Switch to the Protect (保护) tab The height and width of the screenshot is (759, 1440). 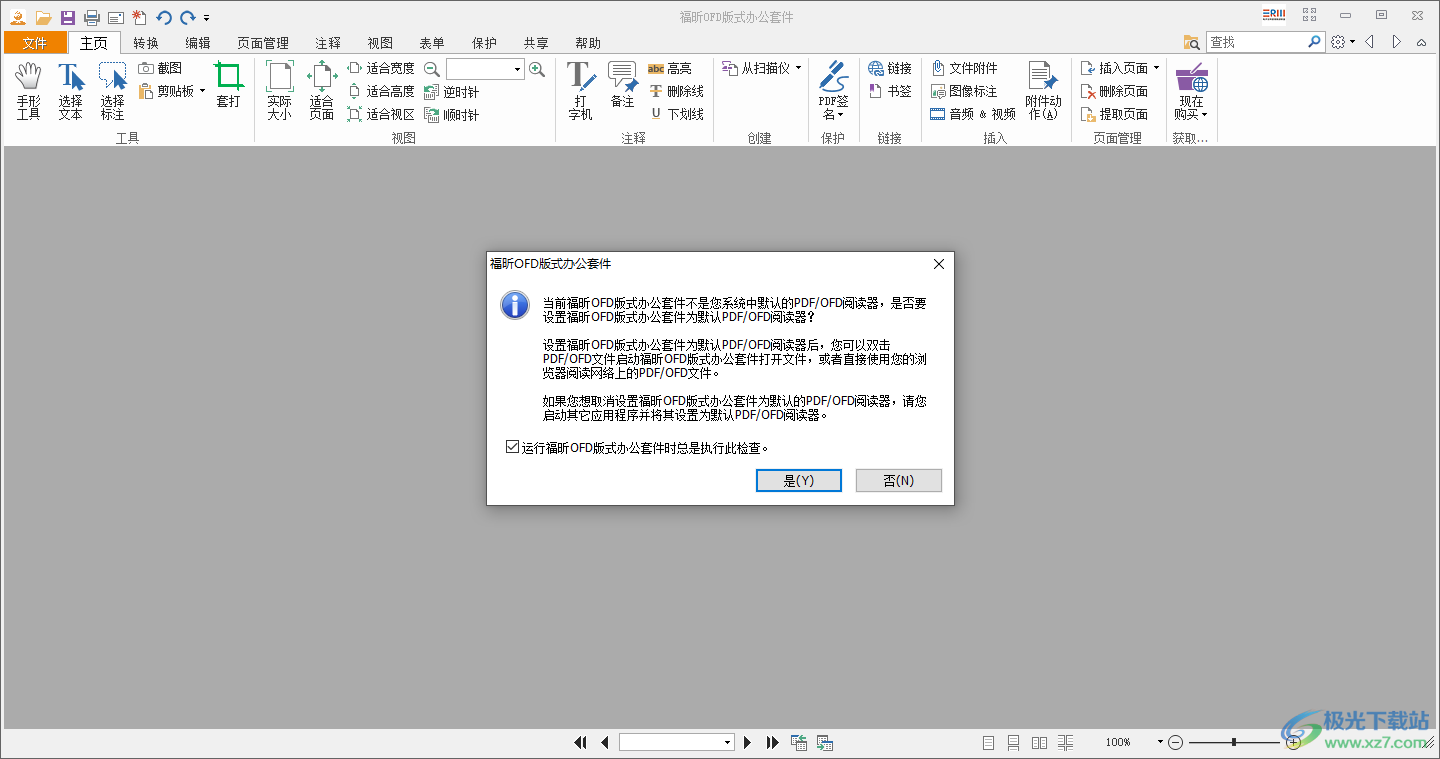pos(484,43)
